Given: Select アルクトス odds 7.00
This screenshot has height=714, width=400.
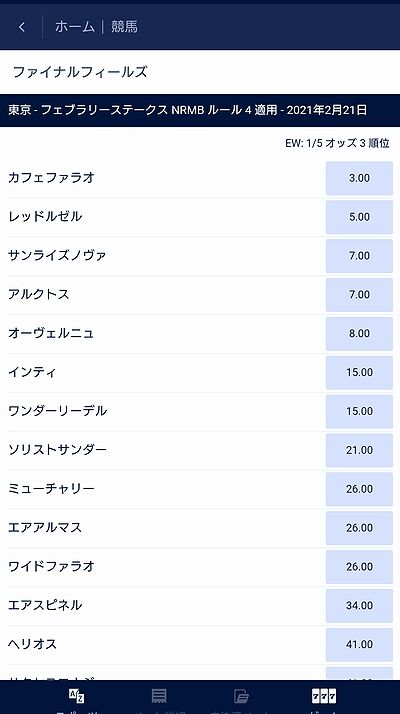Looking at the screenshot, I should [359, 295].
